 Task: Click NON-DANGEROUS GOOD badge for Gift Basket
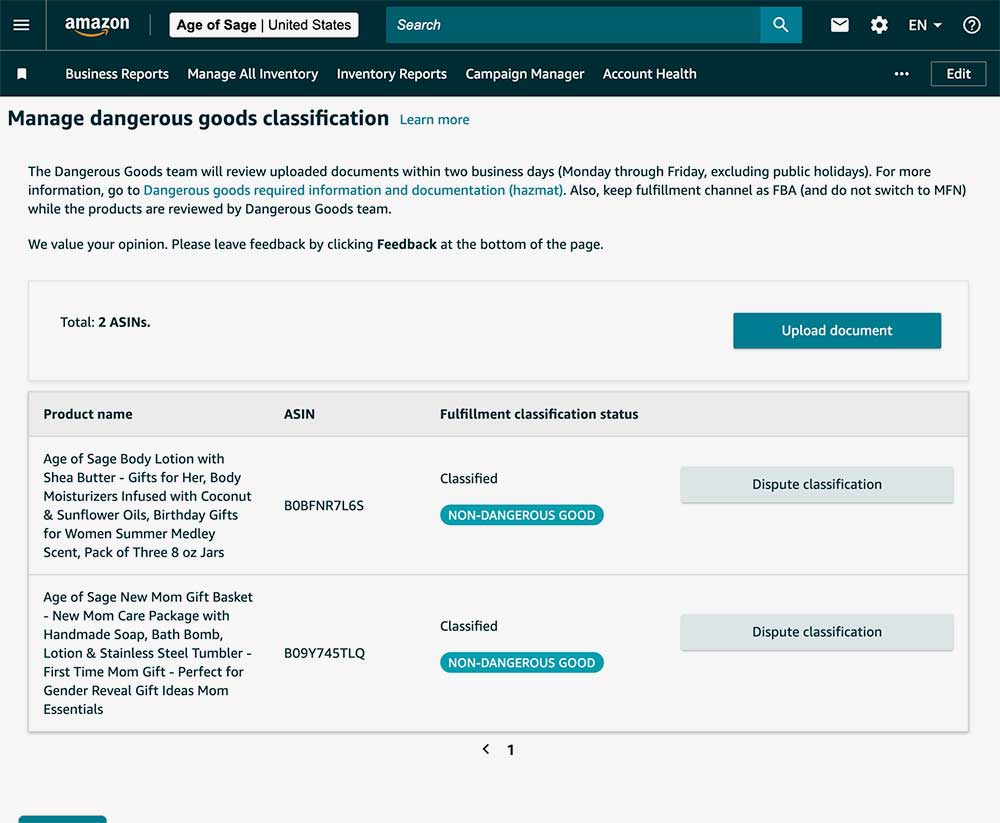522,663
